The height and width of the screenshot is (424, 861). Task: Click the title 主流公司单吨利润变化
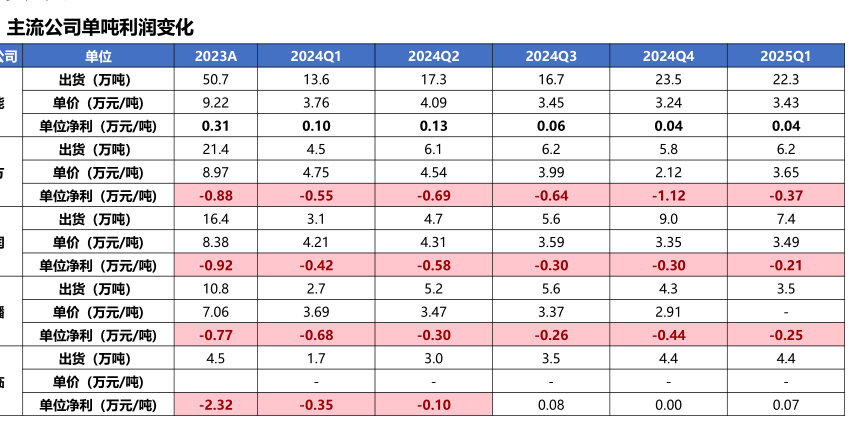(100, 27)
